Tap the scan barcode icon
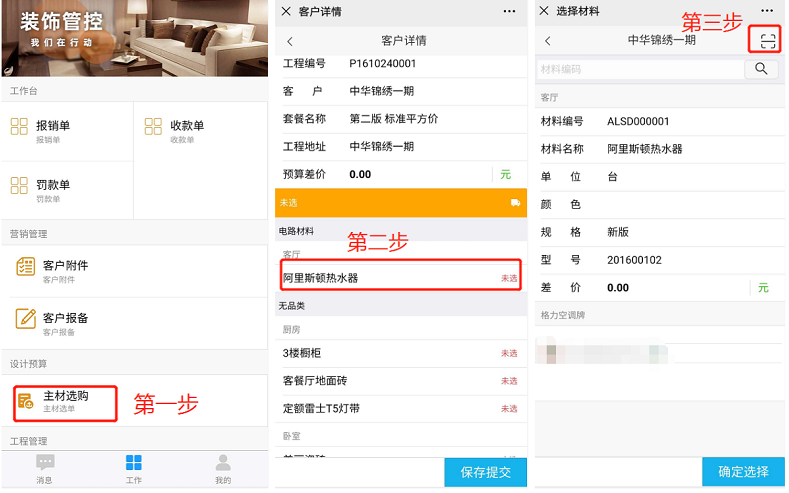The width and height of the screenshot is (789, 493). coord(767,40)
